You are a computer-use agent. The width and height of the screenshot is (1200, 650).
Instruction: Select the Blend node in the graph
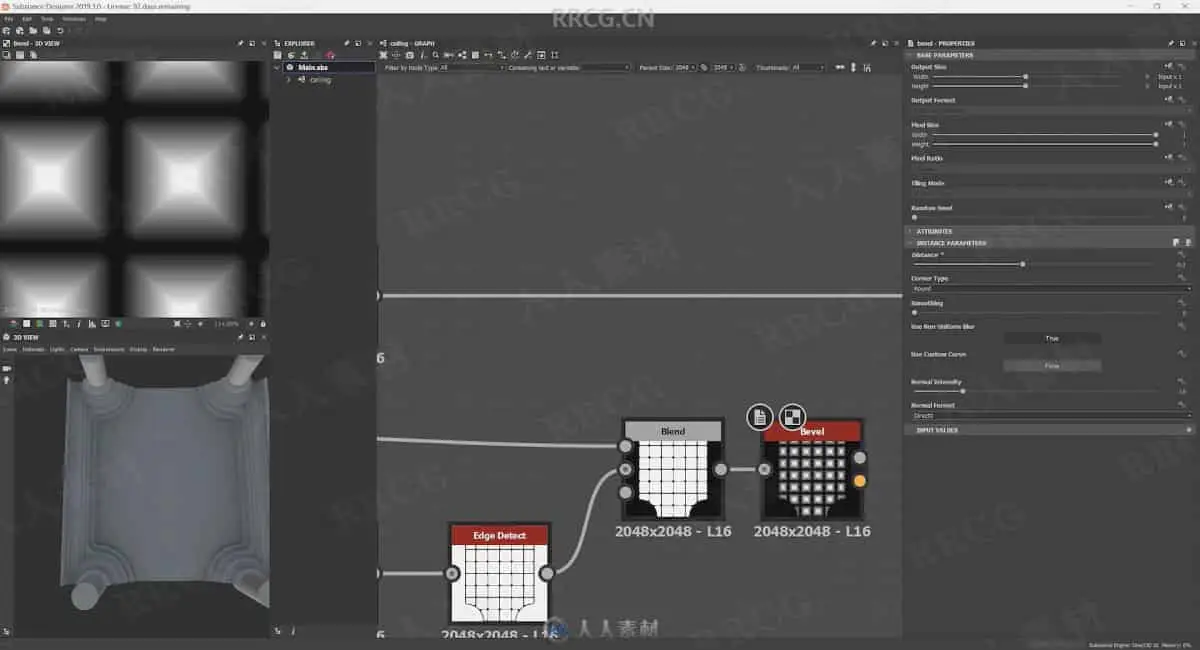(672, 469)
